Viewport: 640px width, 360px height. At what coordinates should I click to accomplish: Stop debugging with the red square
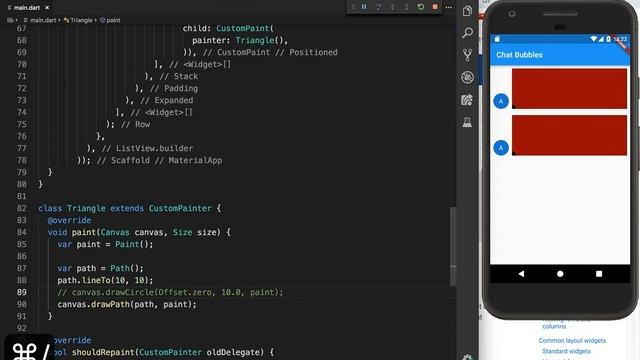tap(435, 7)
